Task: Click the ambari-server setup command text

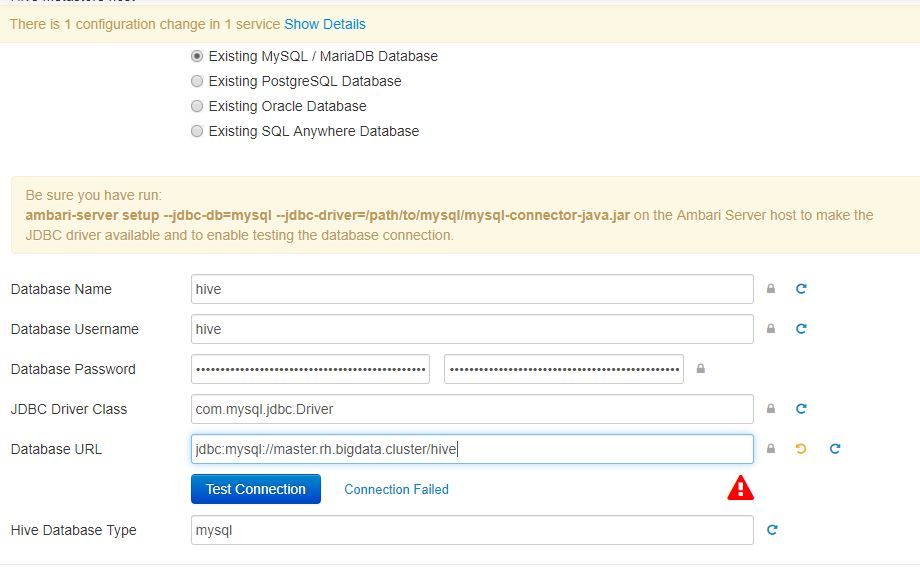Action: click(327, 215)
